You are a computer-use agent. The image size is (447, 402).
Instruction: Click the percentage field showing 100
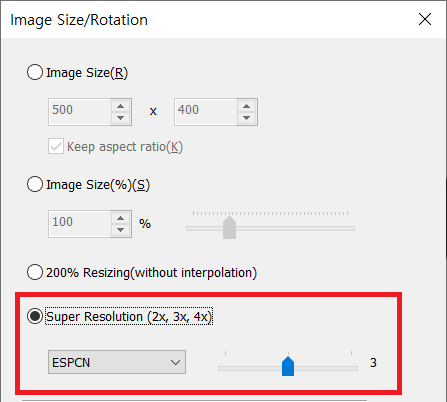[x=80, y=224]
